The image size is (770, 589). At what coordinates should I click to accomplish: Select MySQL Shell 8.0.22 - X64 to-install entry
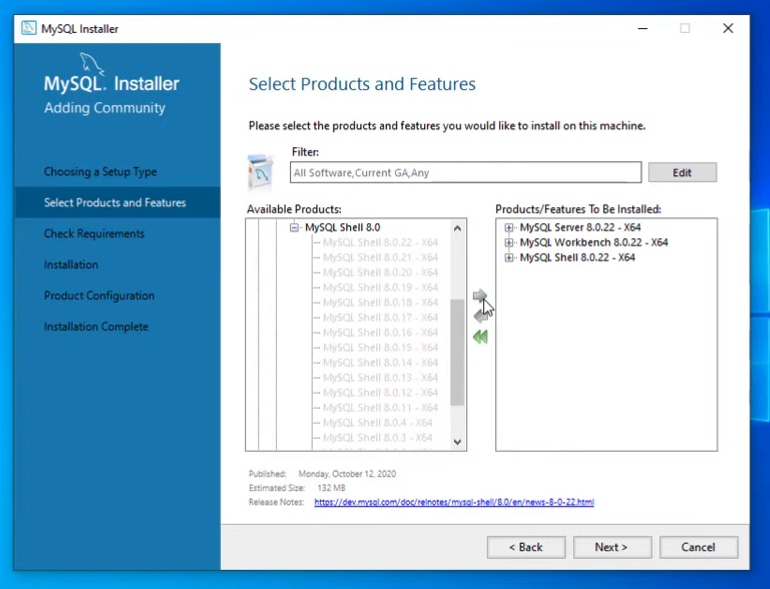click(577, 257)
